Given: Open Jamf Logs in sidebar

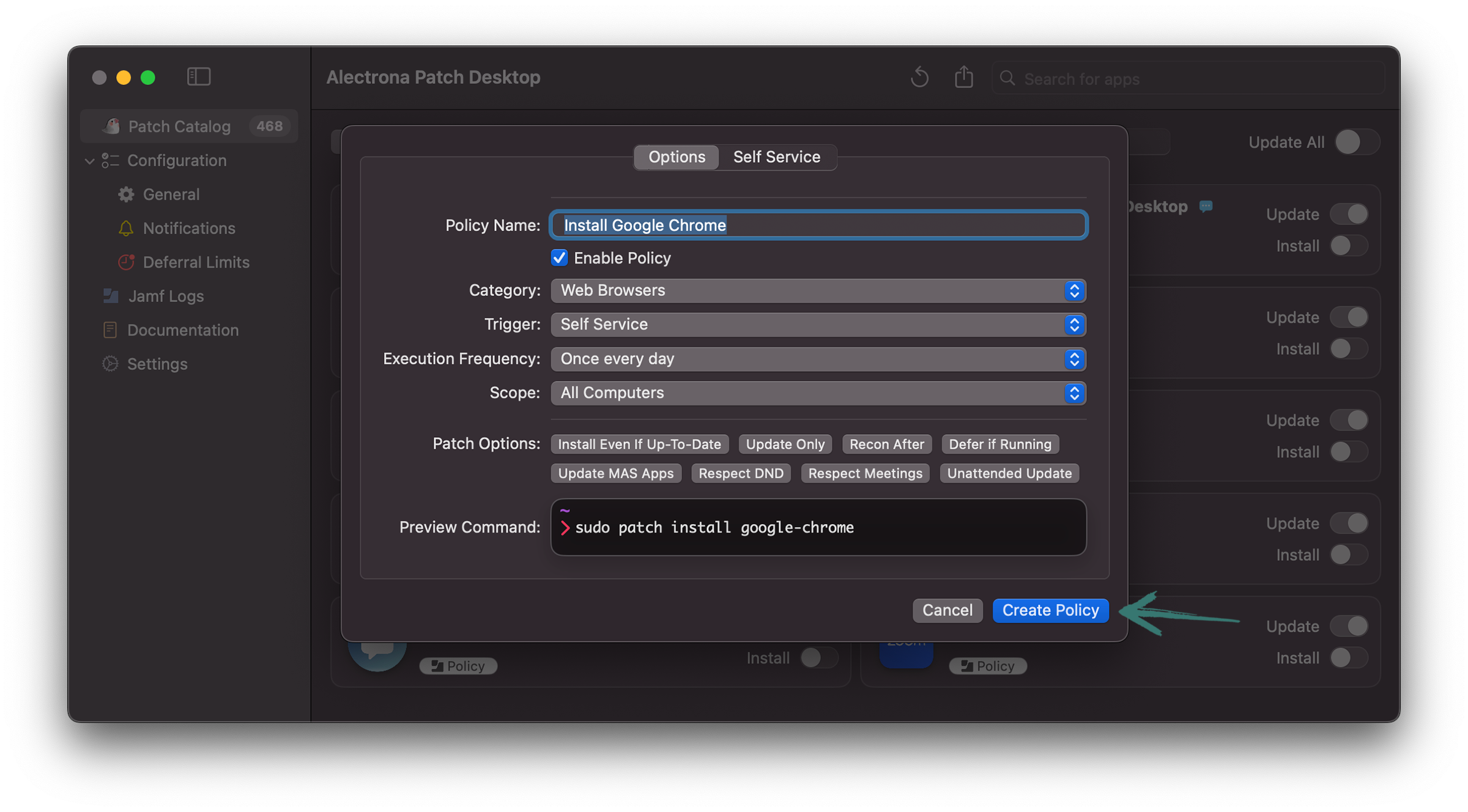Looking at the screenshot, I should click(x=166, y=296).
